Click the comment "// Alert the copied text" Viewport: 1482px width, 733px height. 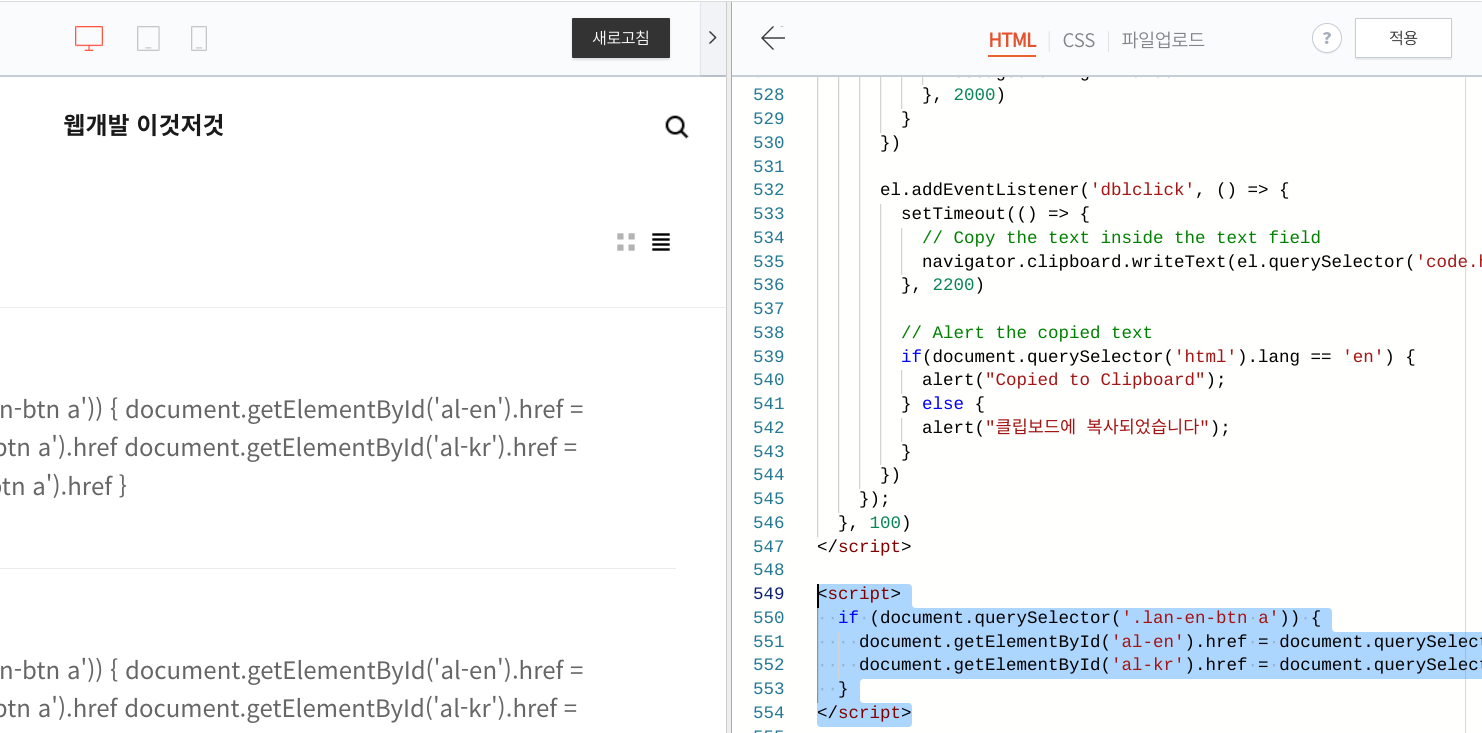[x=1026, y=333]
